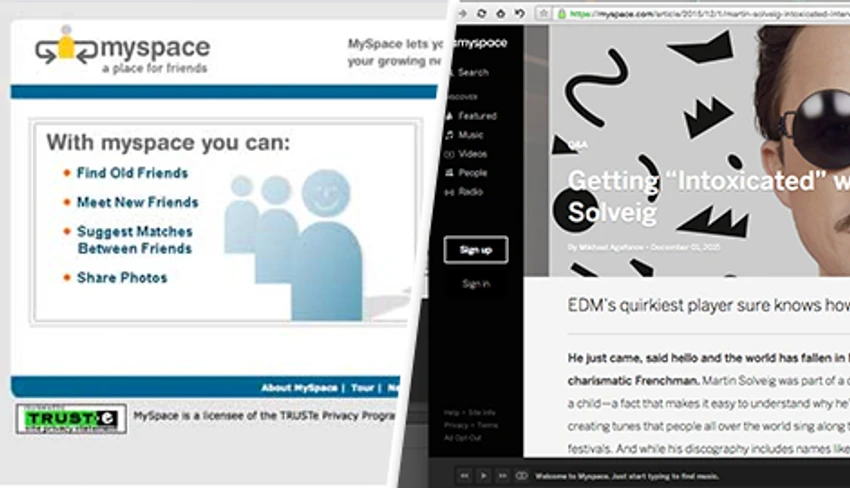Click the Find Old Friends link
The width and height of the screenshot is (850, 488).
click(132, 173)
